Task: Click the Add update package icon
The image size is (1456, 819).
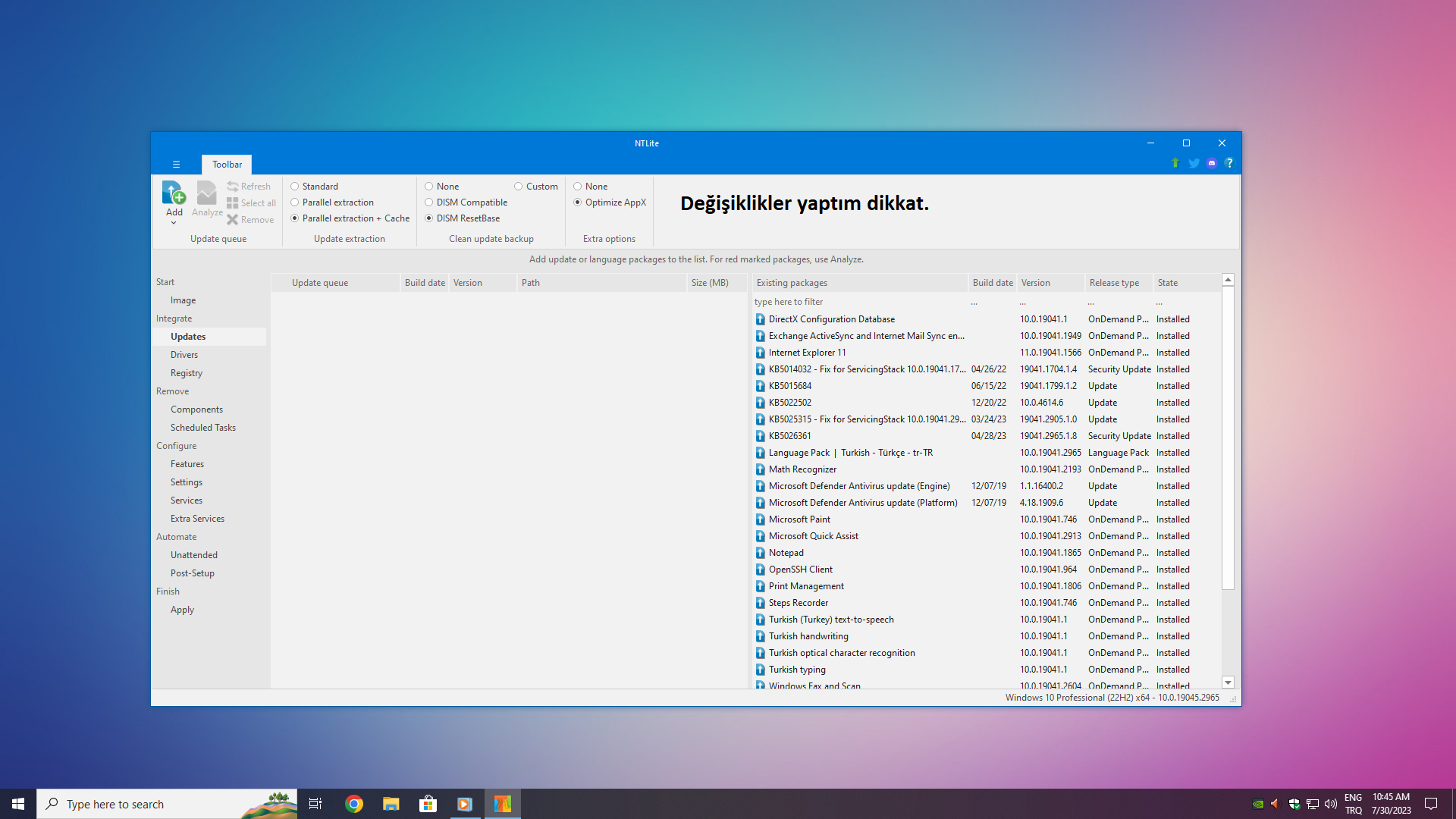Action: (174, 193)
